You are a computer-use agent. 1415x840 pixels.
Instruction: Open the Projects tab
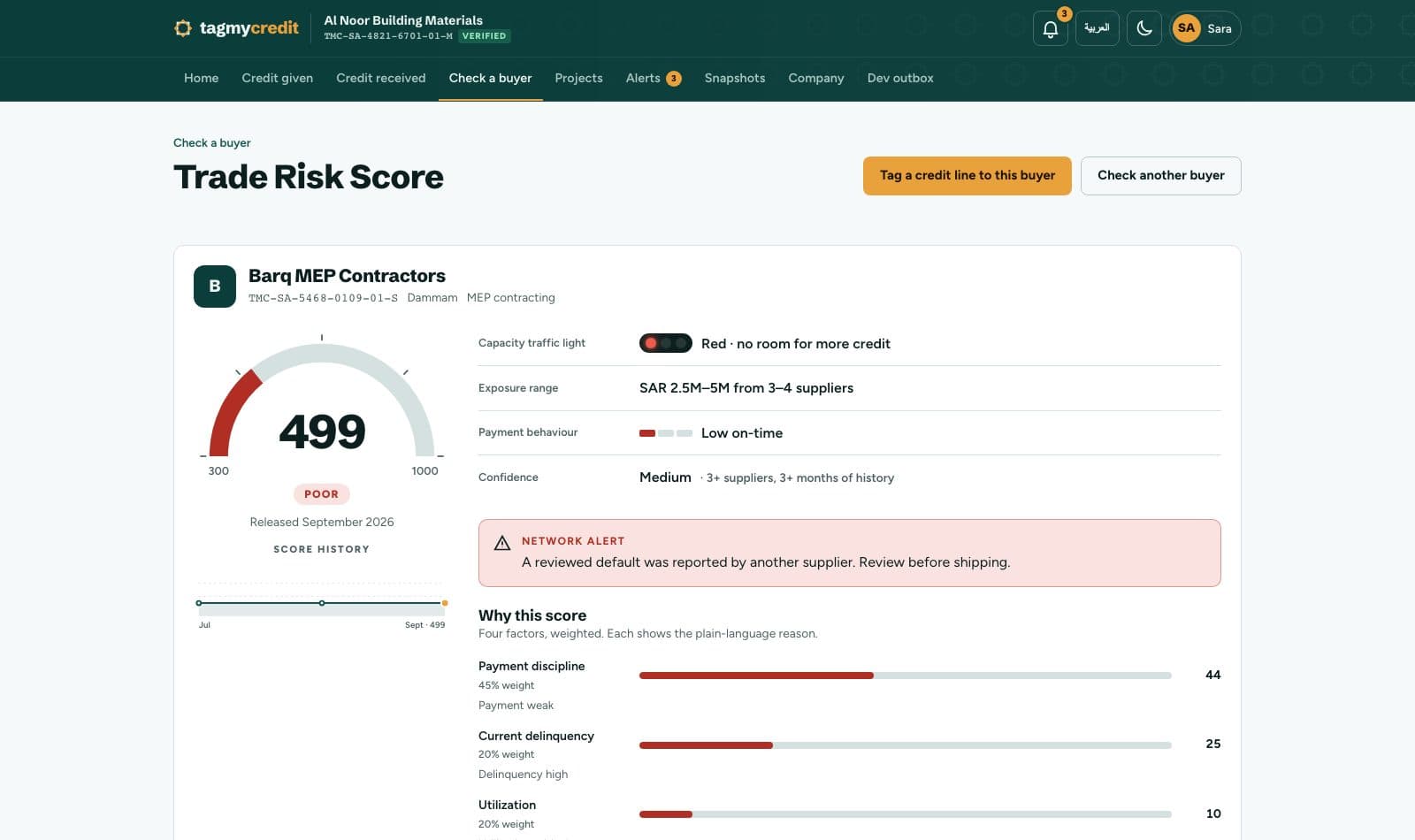(x=578, y=78)
